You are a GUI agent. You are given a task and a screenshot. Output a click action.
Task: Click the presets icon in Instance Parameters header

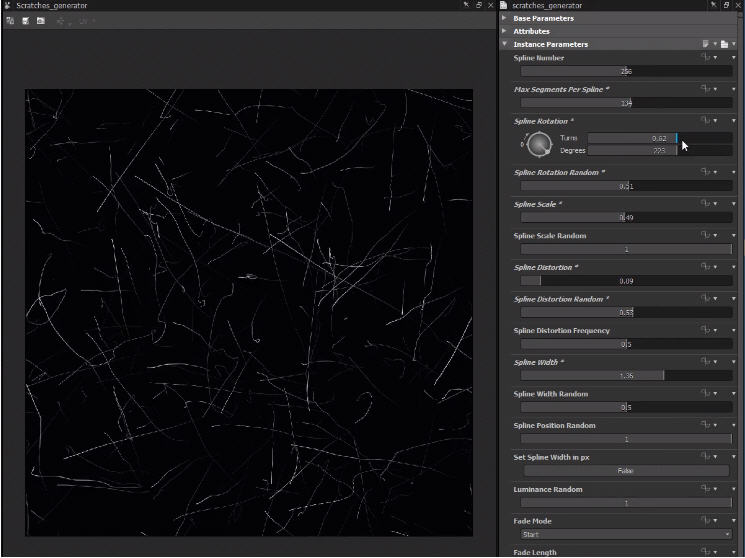pyautogui.click(x=706, y=44)
